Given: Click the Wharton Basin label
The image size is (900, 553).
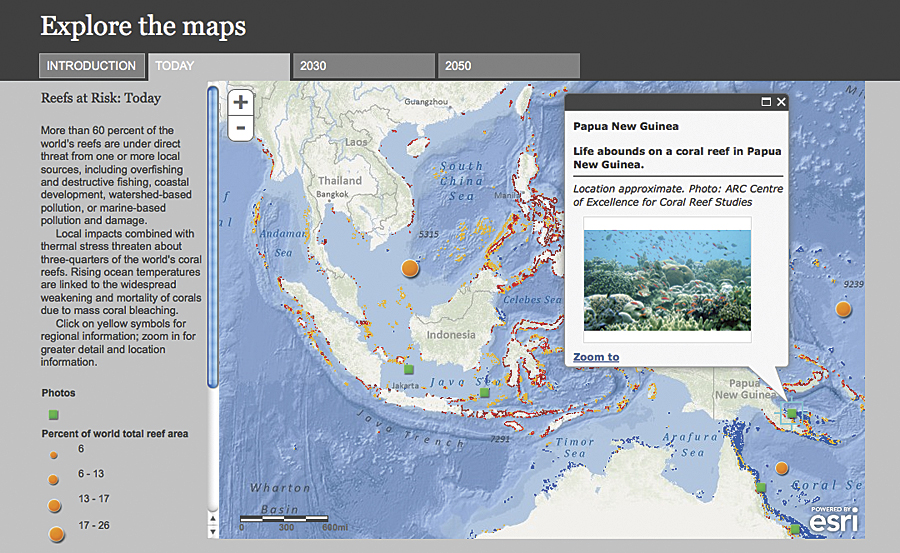Looking at the screenshot, I should 280,498.
